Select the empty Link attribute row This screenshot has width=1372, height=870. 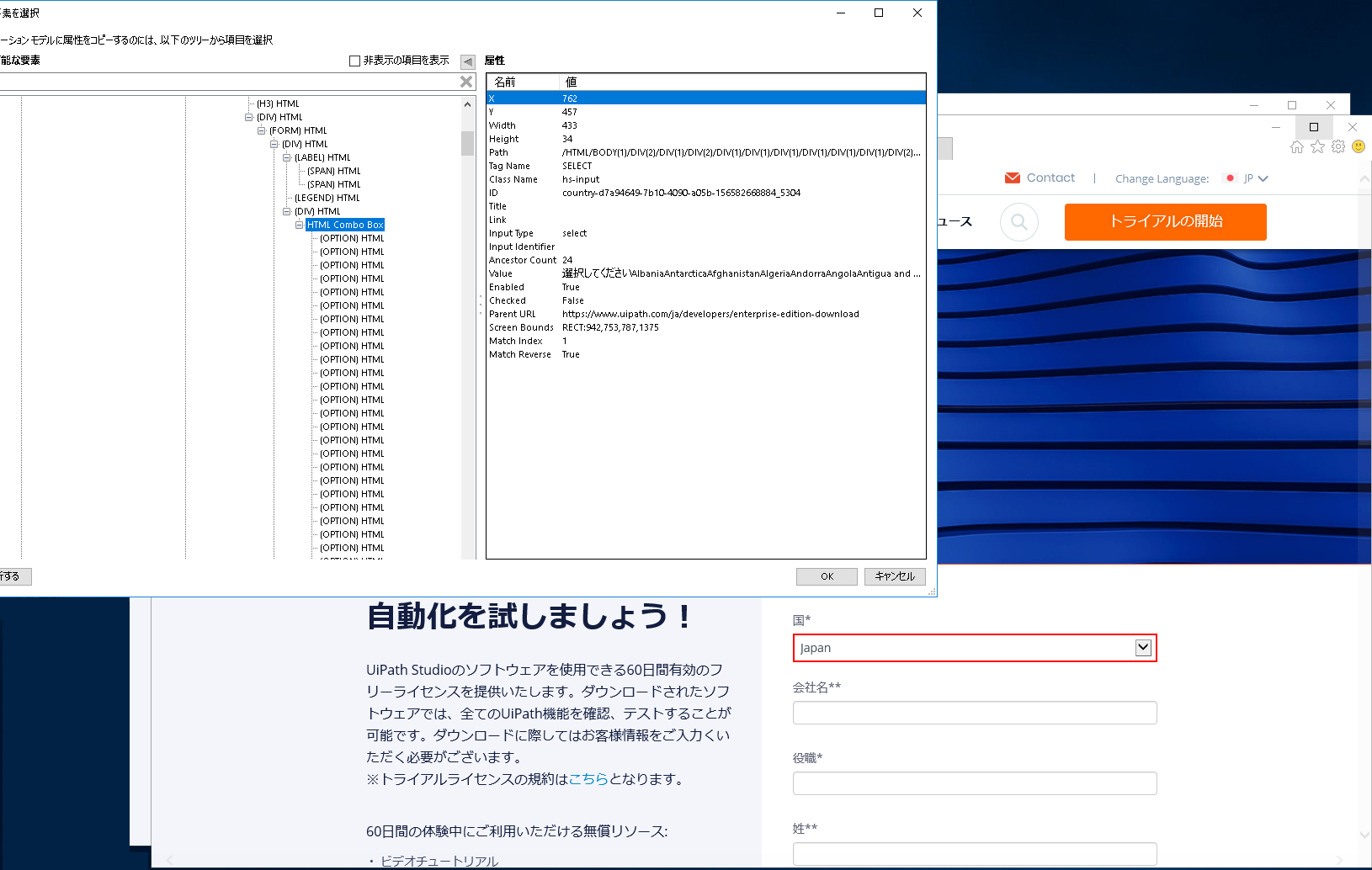point(706,220)
